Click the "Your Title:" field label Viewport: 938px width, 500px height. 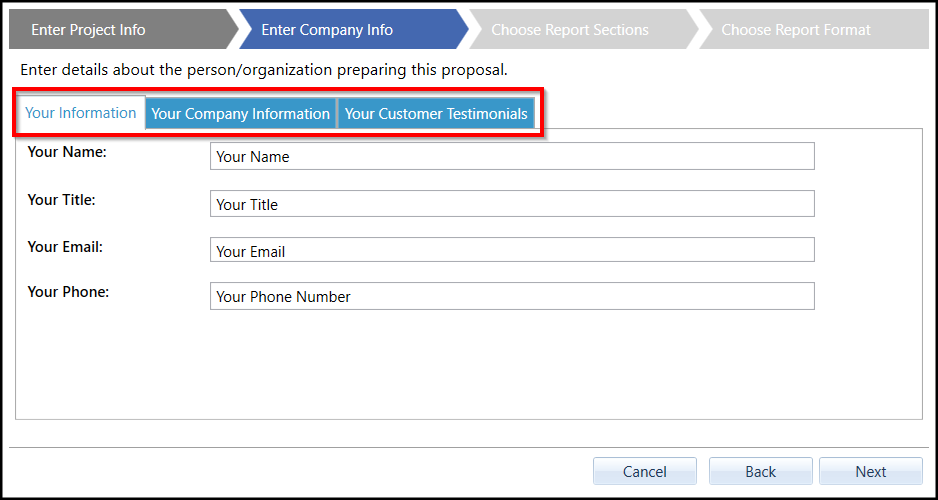pos(62,200)
